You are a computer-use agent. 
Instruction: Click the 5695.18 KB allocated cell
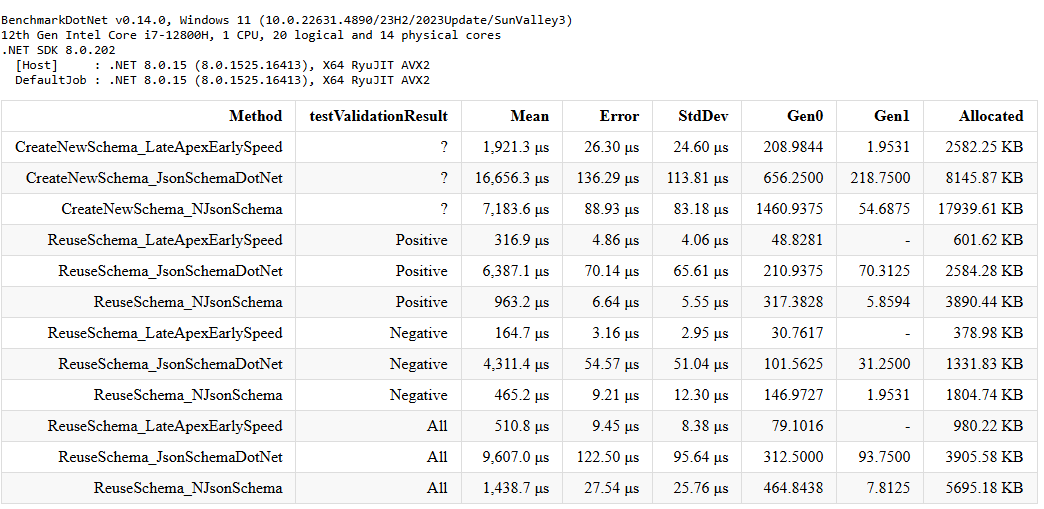(x=988, y=488)
